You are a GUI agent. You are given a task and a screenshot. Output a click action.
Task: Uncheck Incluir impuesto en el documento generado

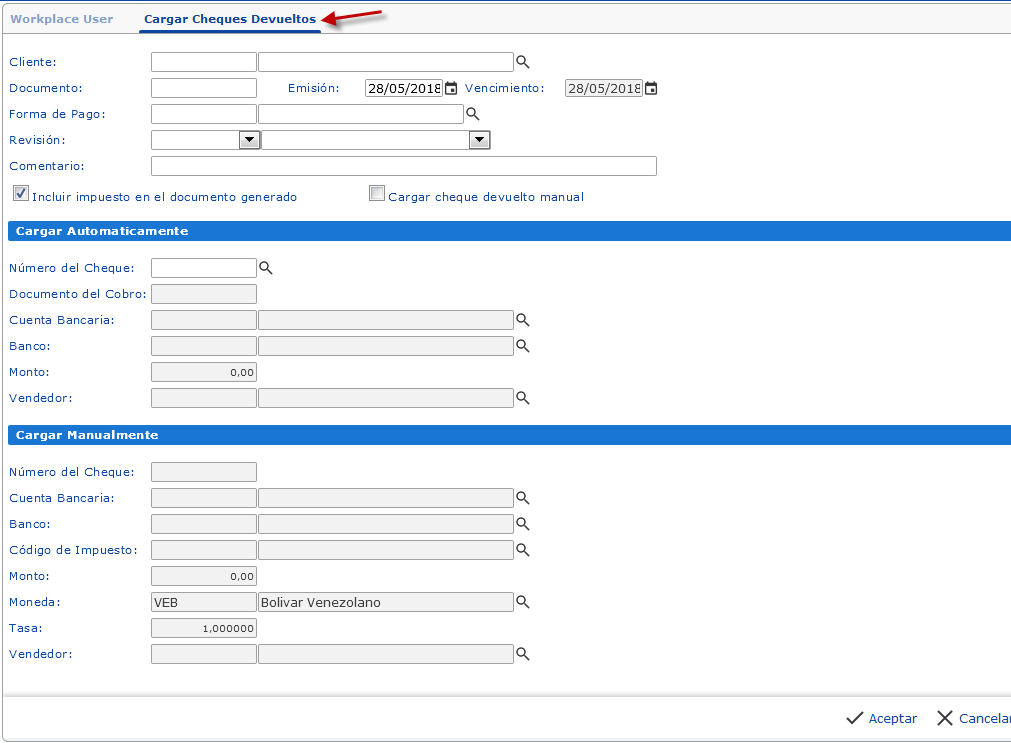click(21, 193)
